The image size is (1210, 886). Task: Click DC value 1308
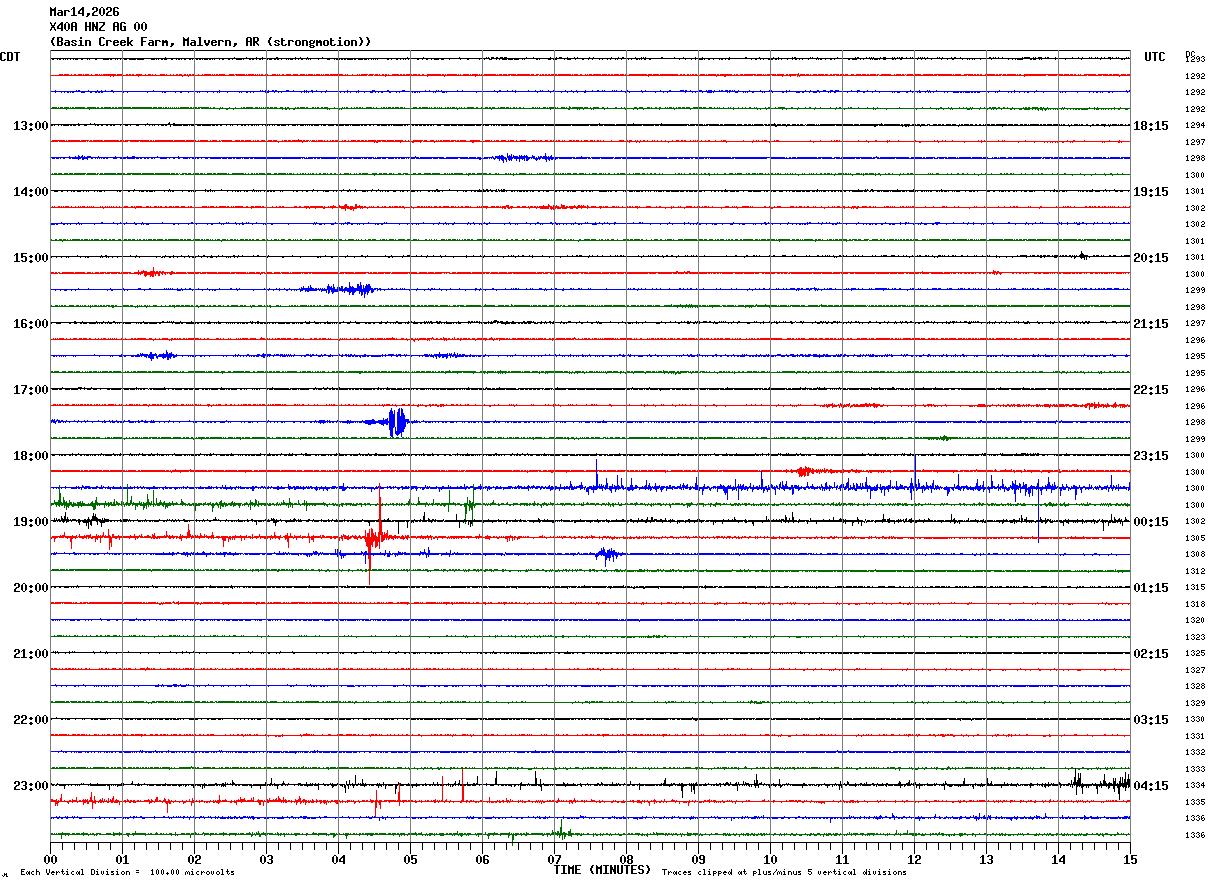click(x=1195, y=555)
